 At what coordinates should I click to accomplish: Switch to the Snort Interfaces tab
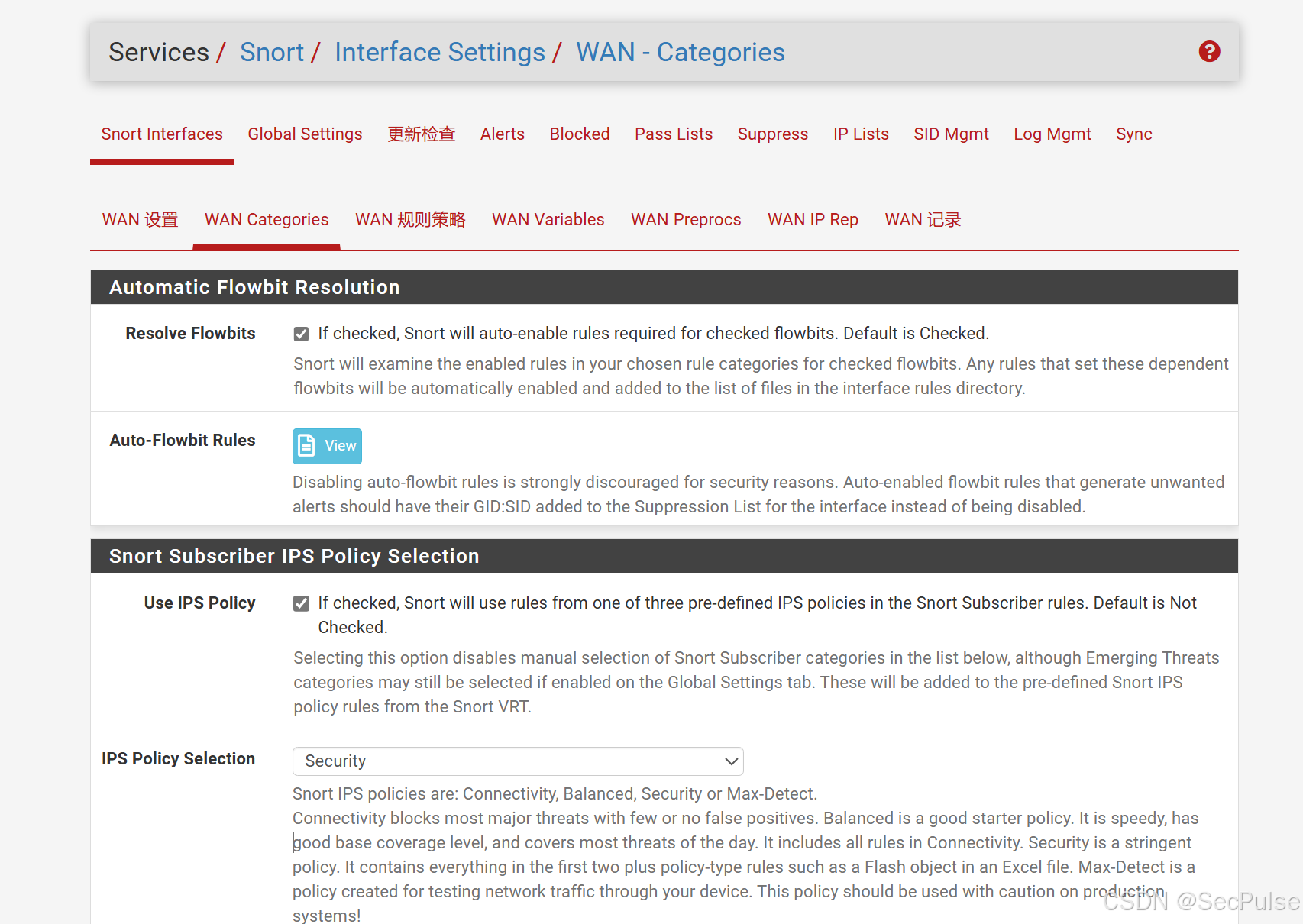162,134
